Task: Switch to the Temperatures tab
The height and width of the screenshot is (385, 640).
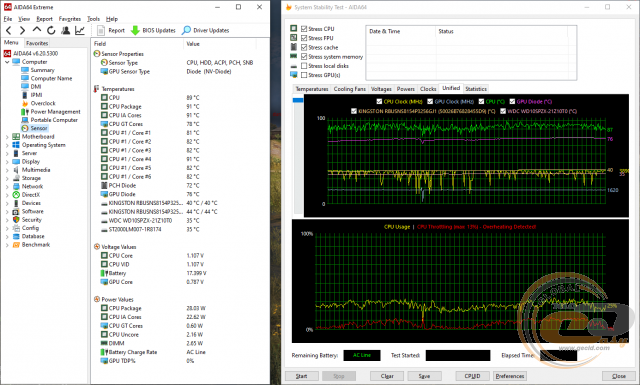Action: click(312, 89)
